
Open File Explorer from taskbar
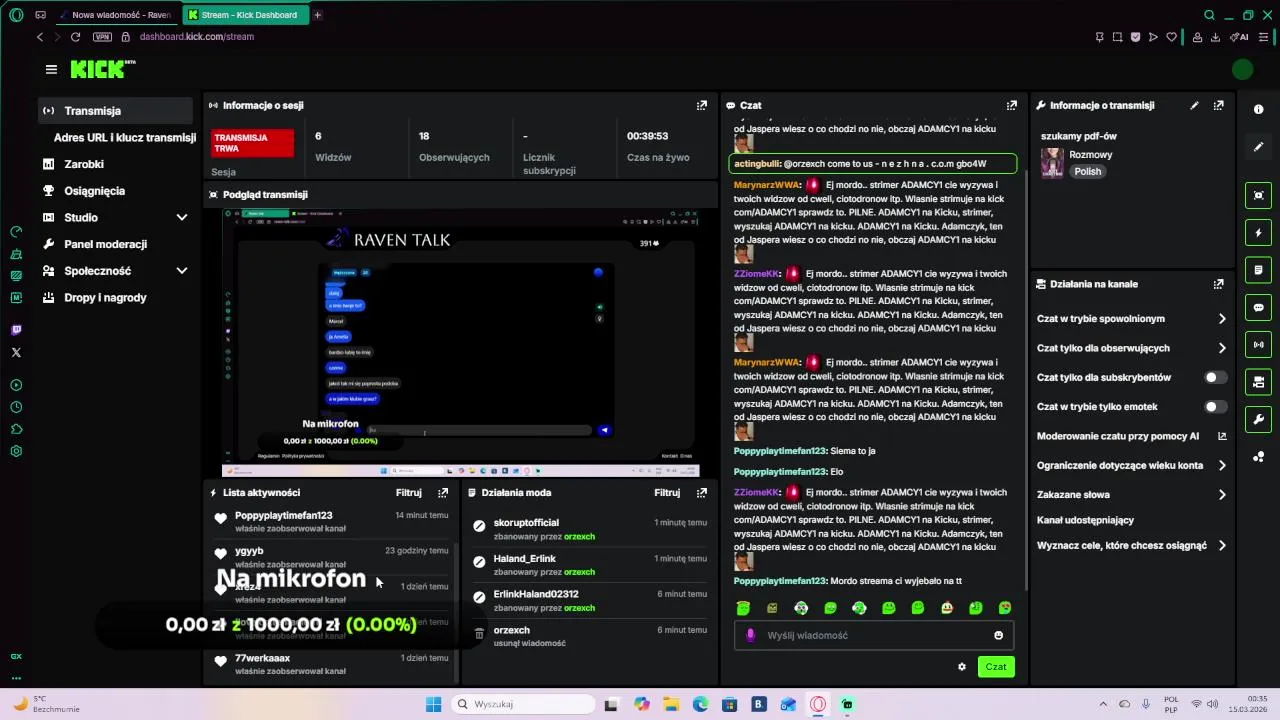671,704
